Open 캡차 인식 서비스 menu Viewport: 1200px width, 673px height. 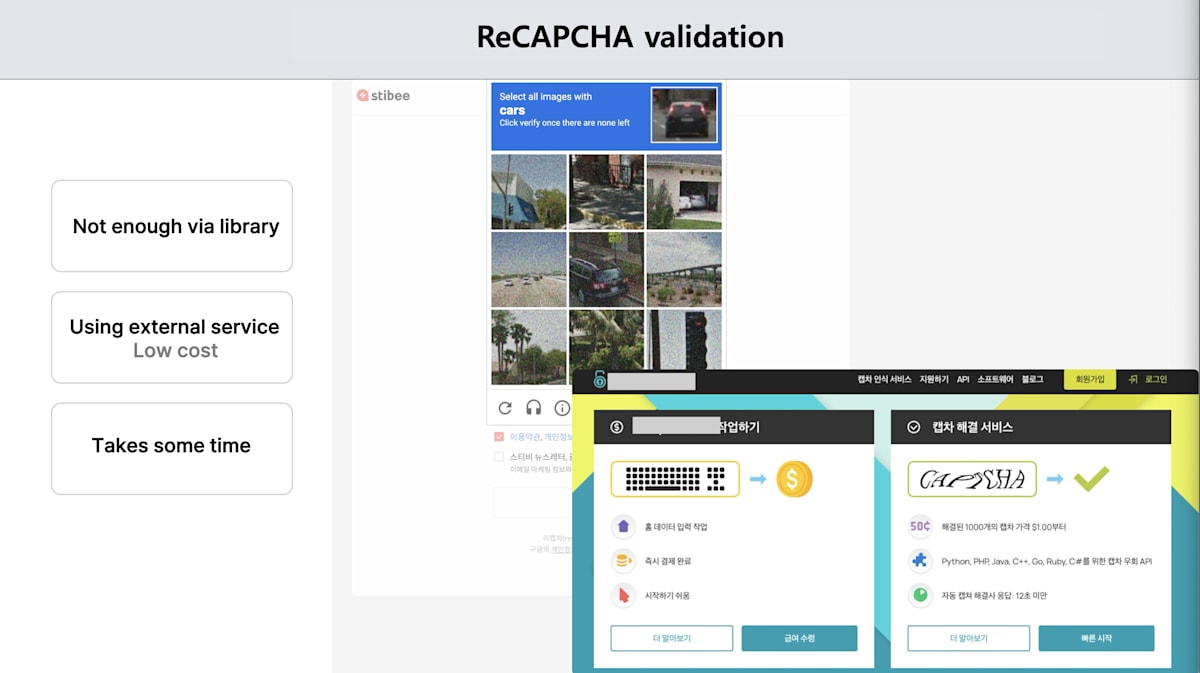coord(884,380)
